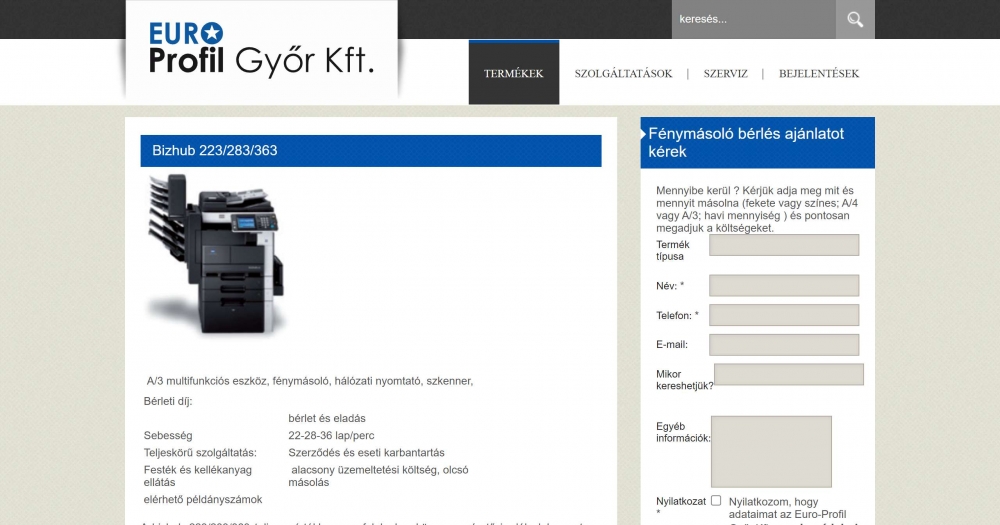Click the Sebesség label
The image size is (1000, 525).
click(168, 436)
